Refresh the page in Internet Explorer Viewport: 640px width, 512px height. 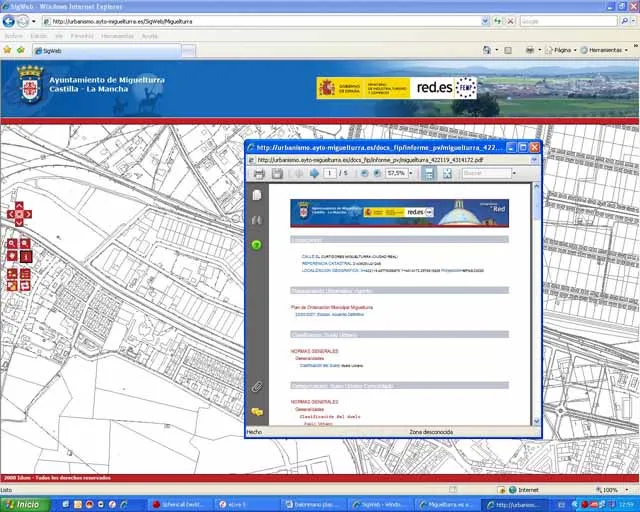coord(497,21)
